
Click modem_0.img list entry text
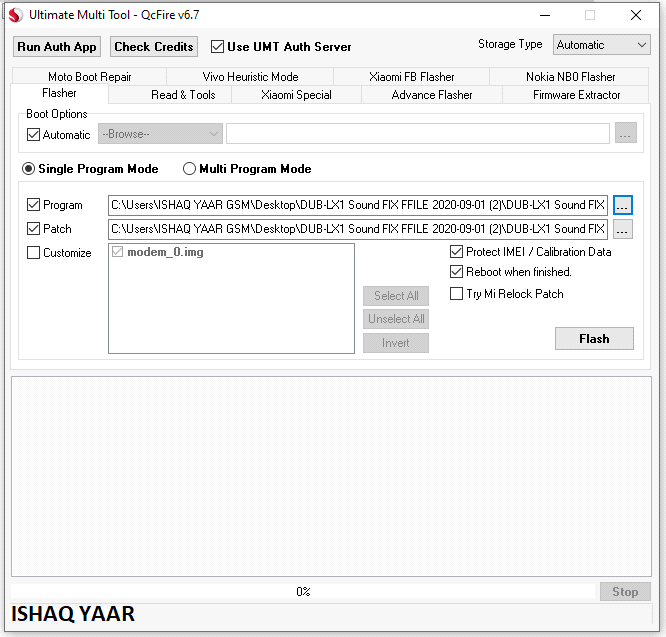tap(165, 252)
